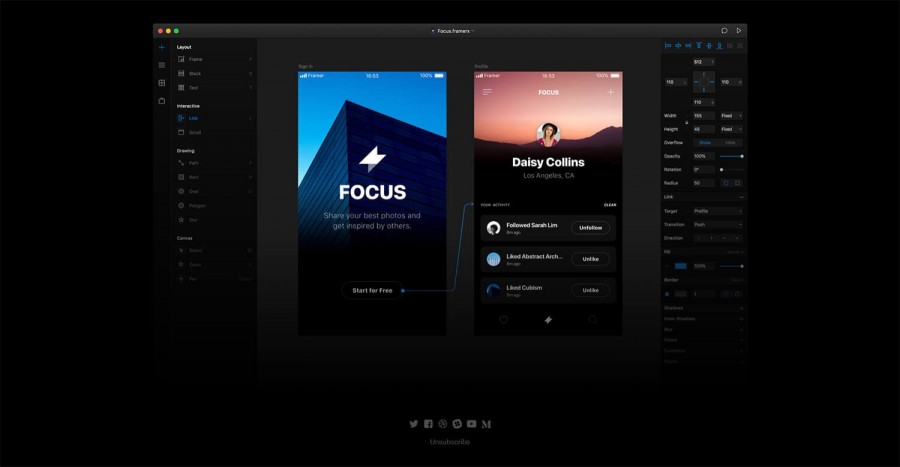Open the comment bubble icon in title bar
This screenshot has height=467, width=900.
click(724, 31)
